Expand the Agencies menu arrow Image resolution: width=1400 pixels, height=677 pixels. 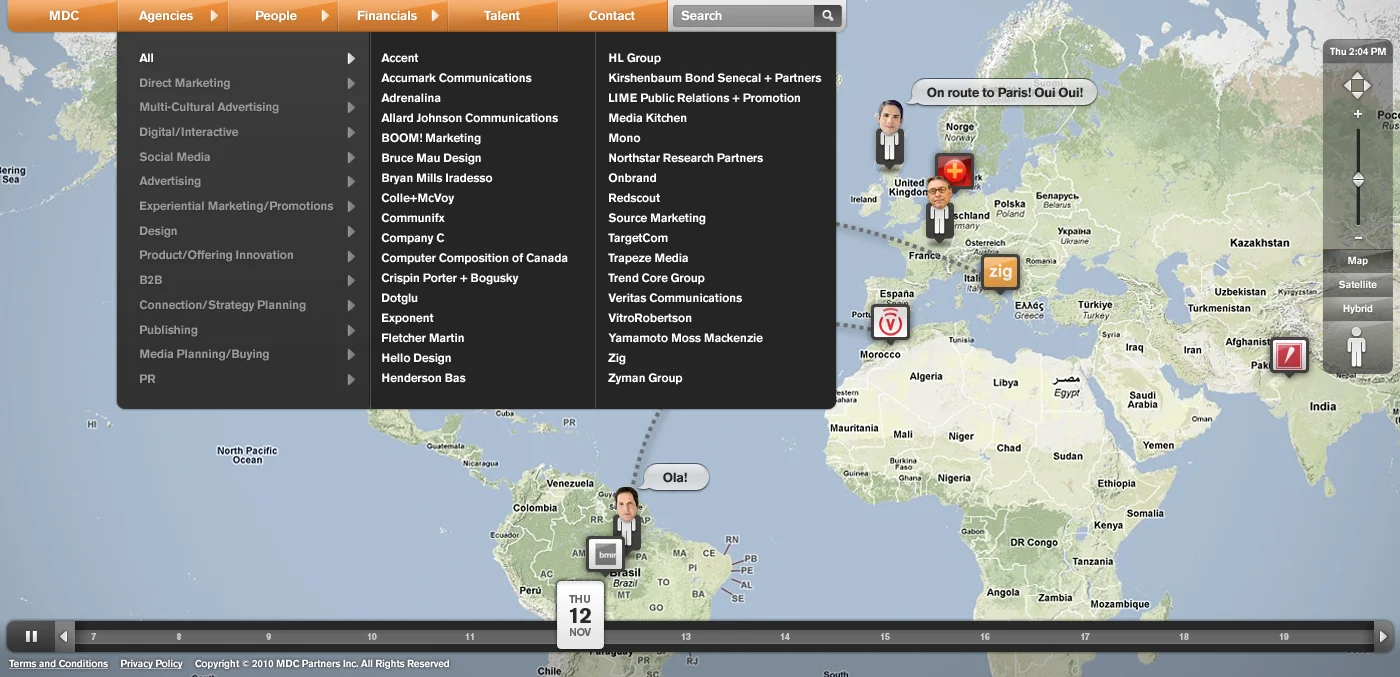(x=214, y=16)
